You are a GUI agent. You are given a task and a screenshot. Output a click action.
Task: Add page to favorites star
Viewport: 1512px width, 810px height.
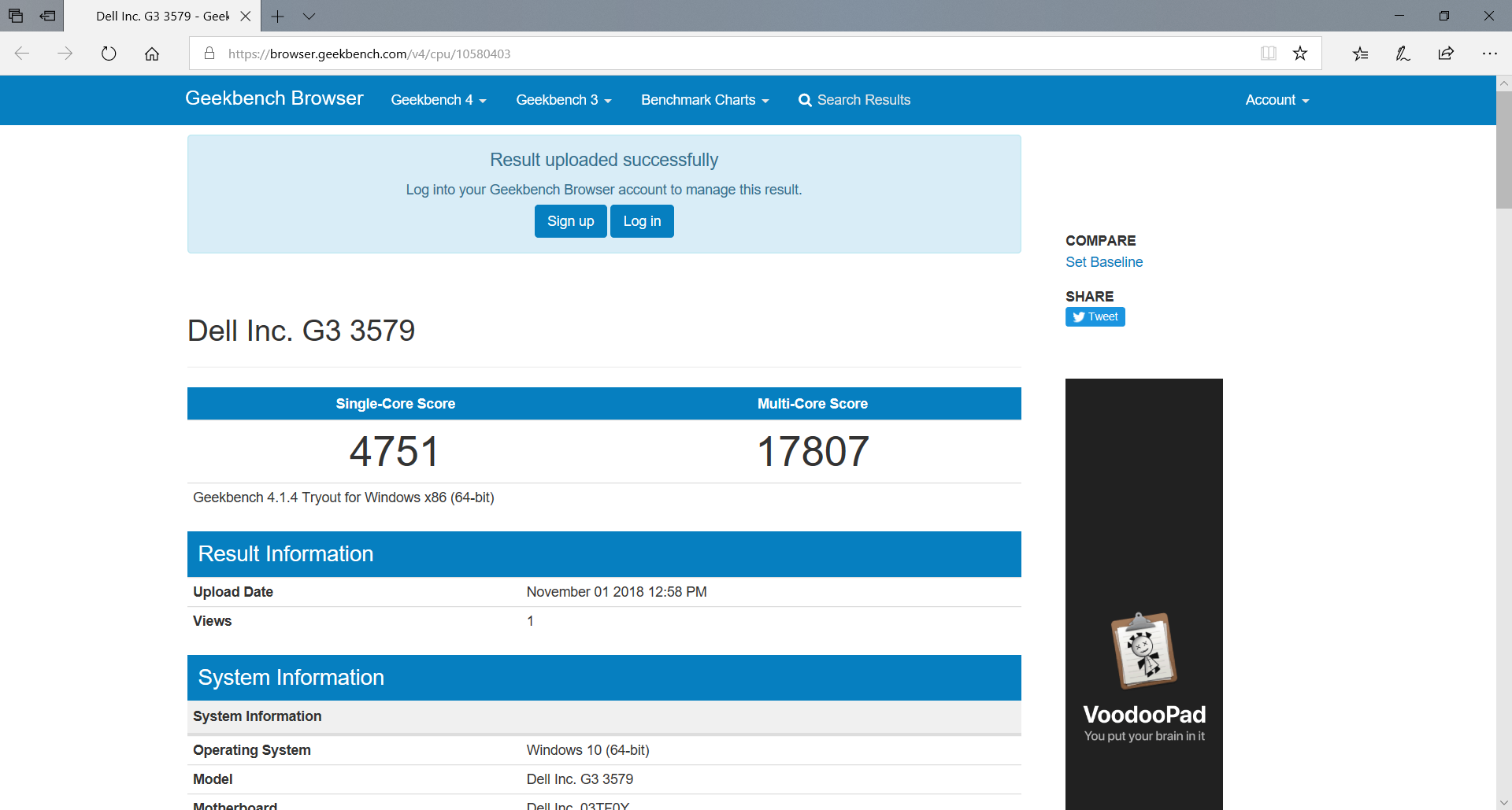click(x=1300, y=54)
